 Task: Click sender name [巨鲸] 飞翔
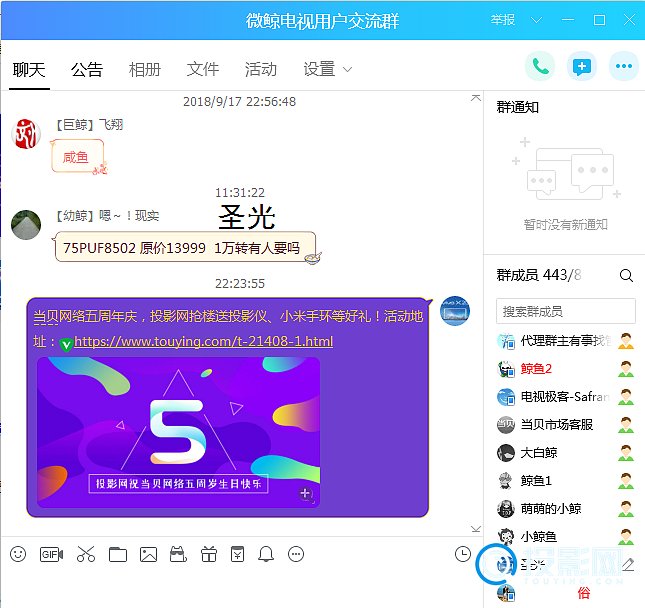click(89, 125)
